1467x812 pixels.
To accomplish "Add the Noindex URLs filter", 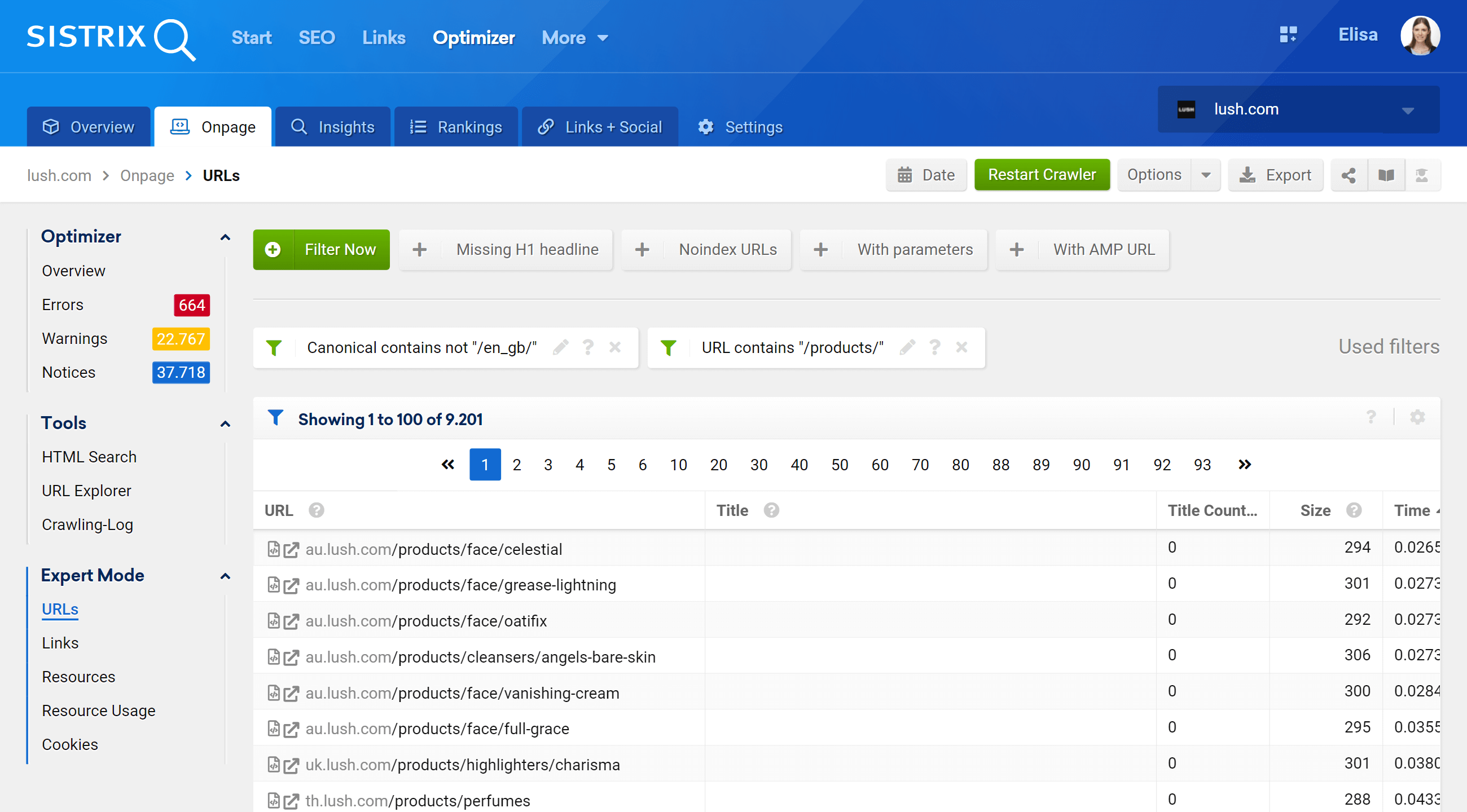I will (706, 250).
